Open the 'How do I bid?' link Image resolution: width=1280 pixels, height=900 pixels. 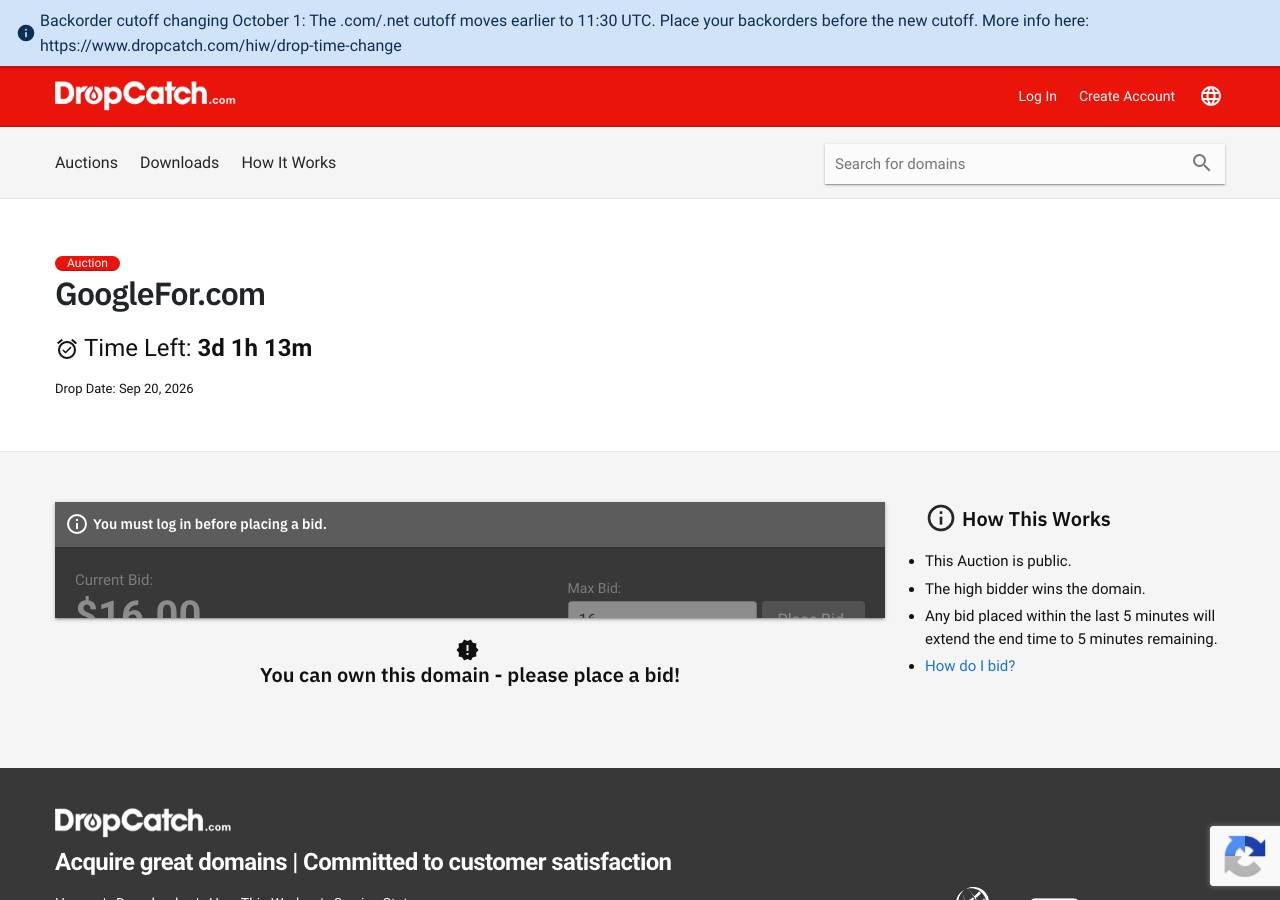[x=970, y=666]
